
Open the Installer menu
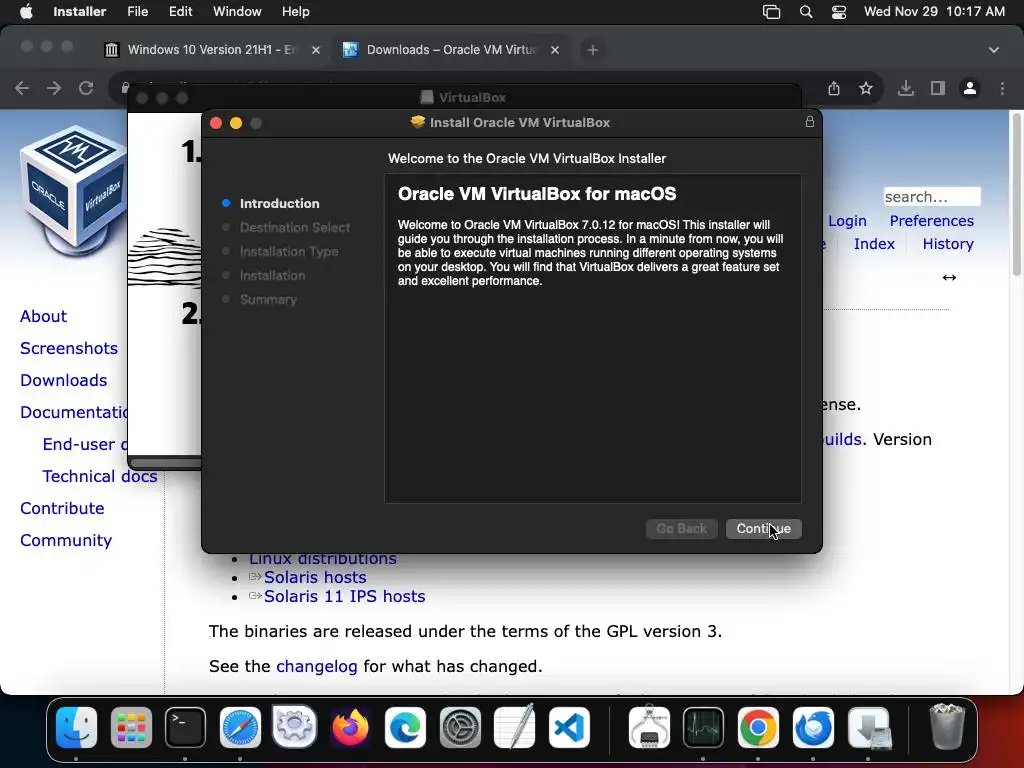coord(80,12)
